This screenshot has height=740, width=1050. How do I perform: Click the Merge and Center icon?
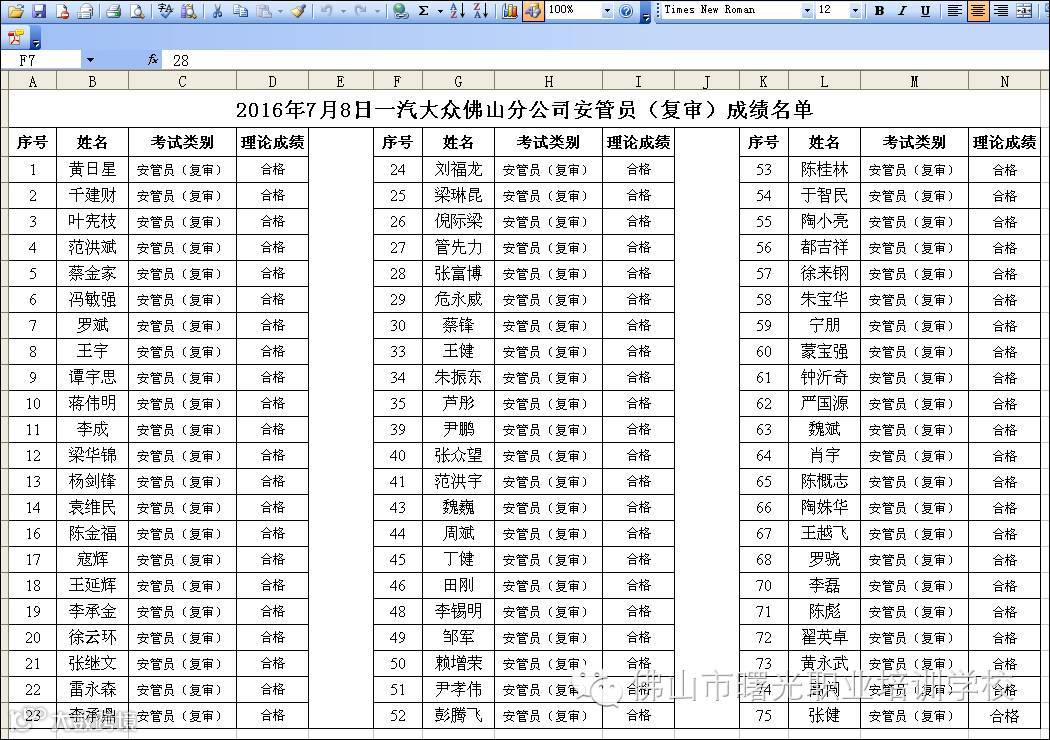1024,11
